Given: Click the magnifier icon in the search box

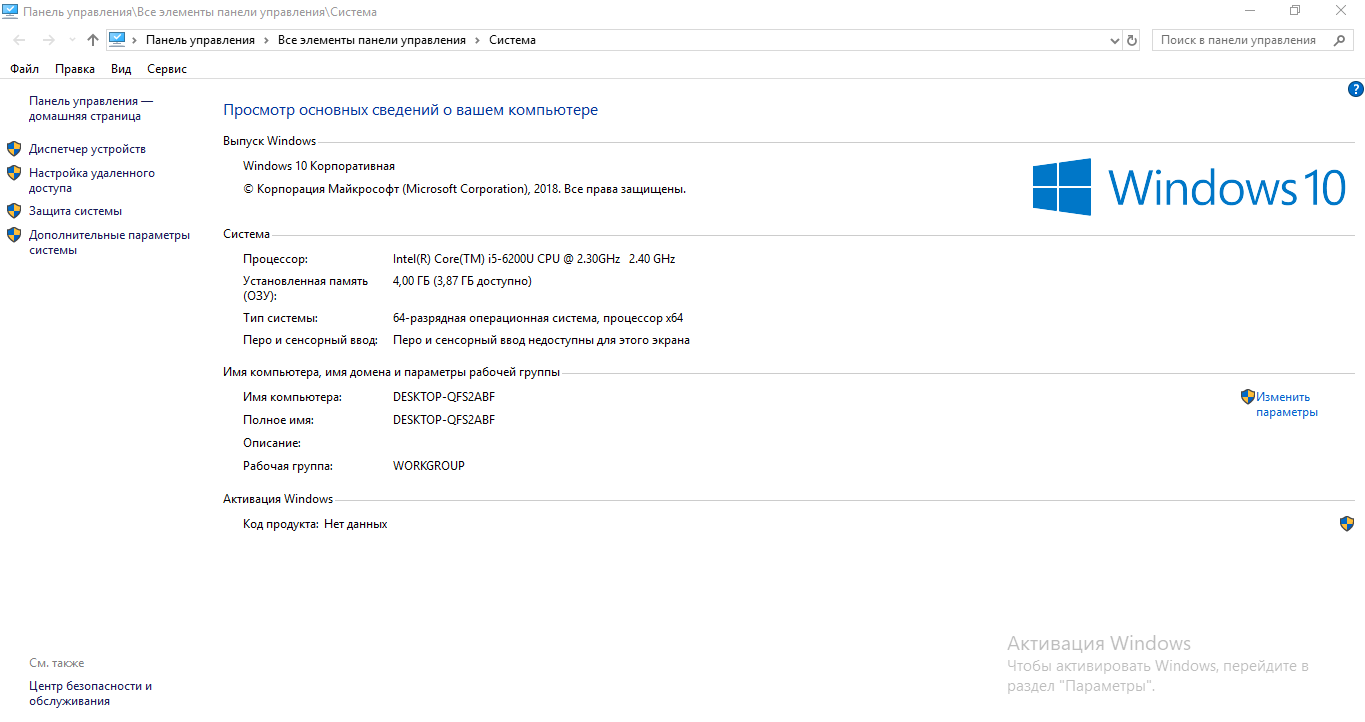Looking at the screenshot, I should pyautogui.click(x=1338, y=40).
